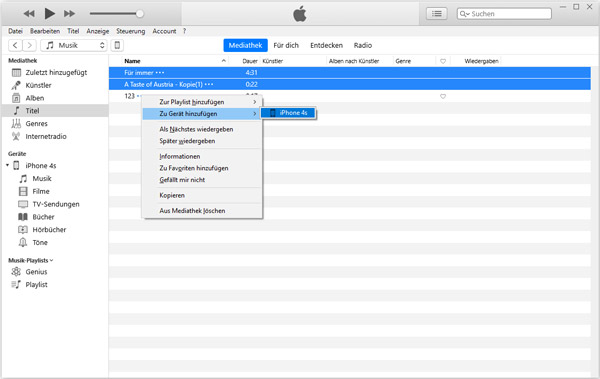Expand Zur Playlist hinzufügen submenu
600x379 pixels.
[202, 102]
